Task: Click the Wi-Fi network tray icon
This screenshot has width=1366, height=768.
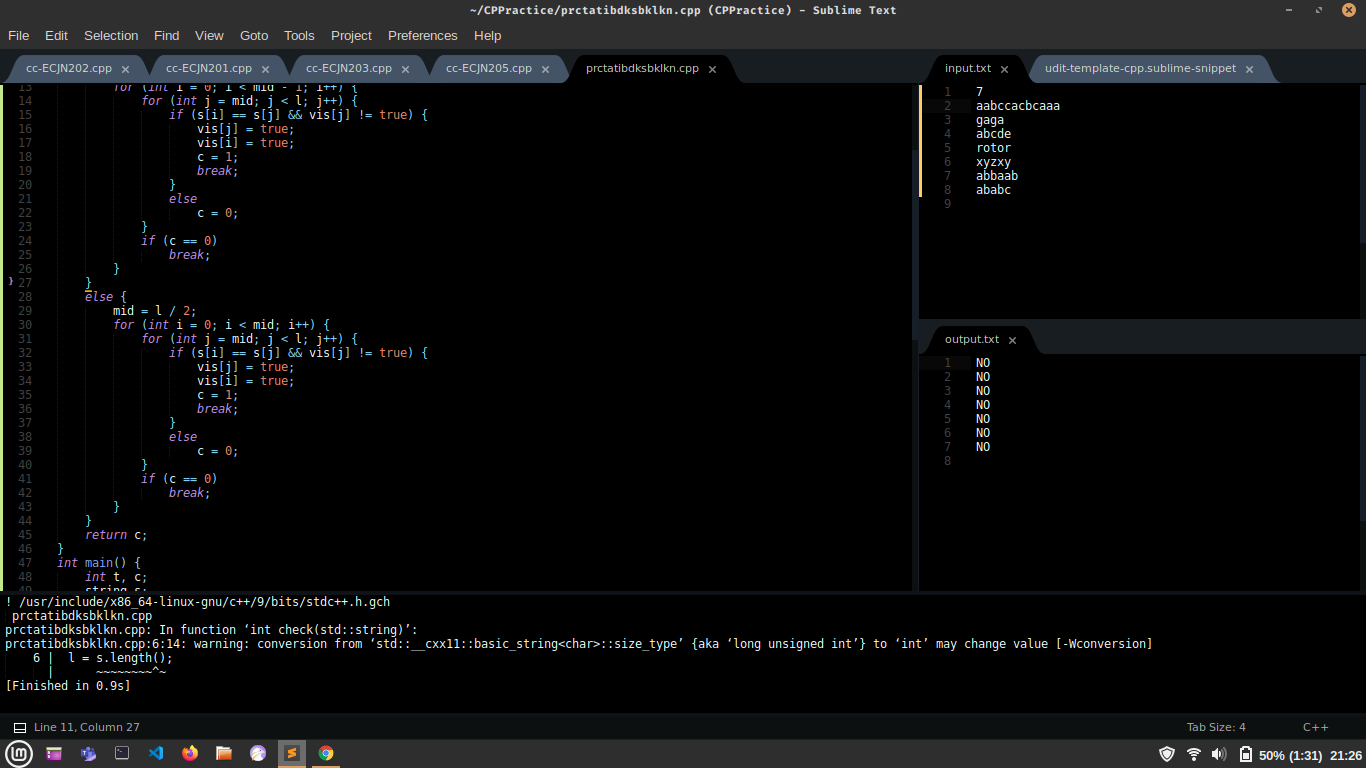Action: tap(1194, 755)
